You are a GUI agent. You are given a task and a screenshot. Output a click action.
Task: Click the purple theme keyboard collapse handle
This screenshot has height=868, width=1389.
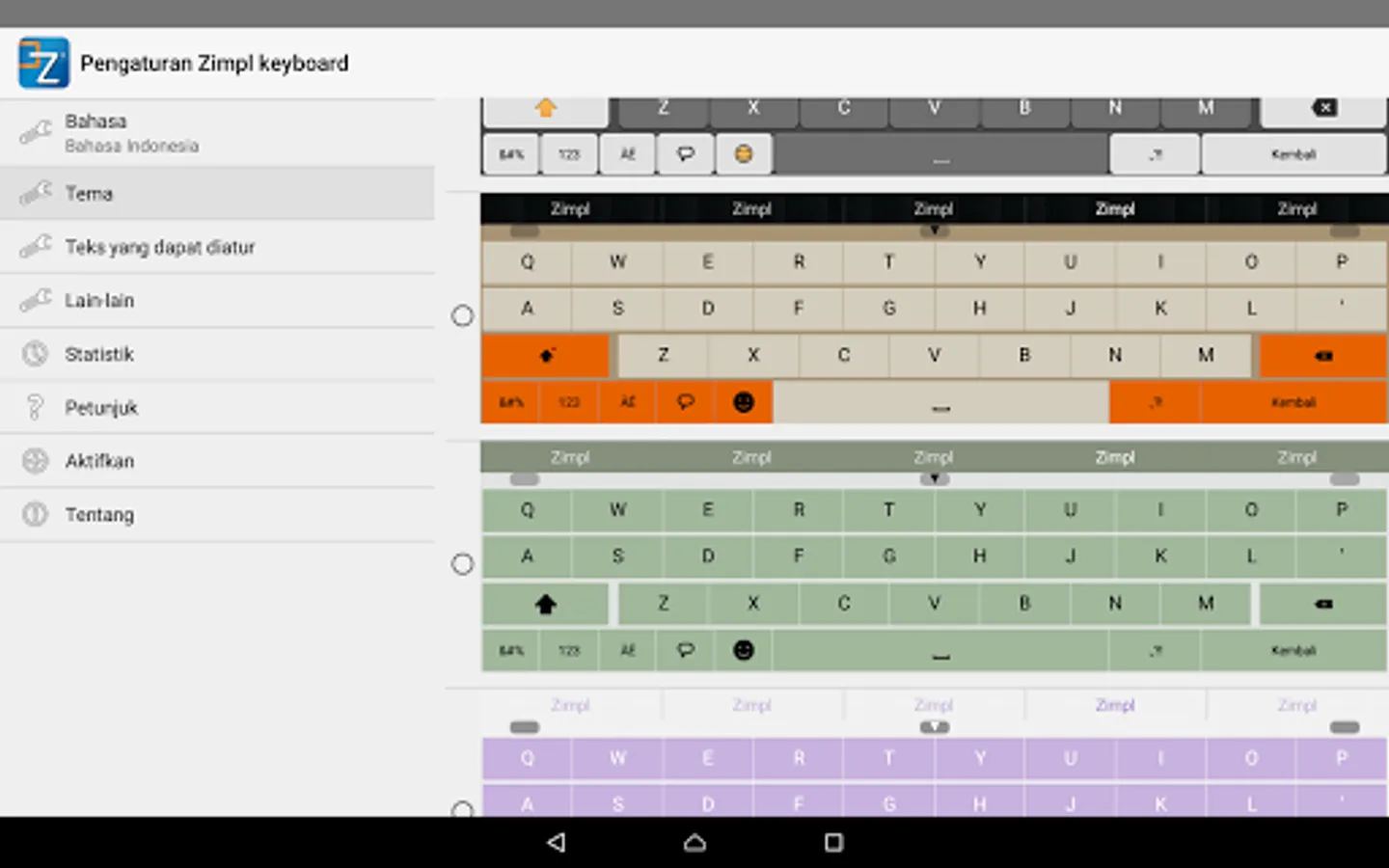[x=934, y=726]
